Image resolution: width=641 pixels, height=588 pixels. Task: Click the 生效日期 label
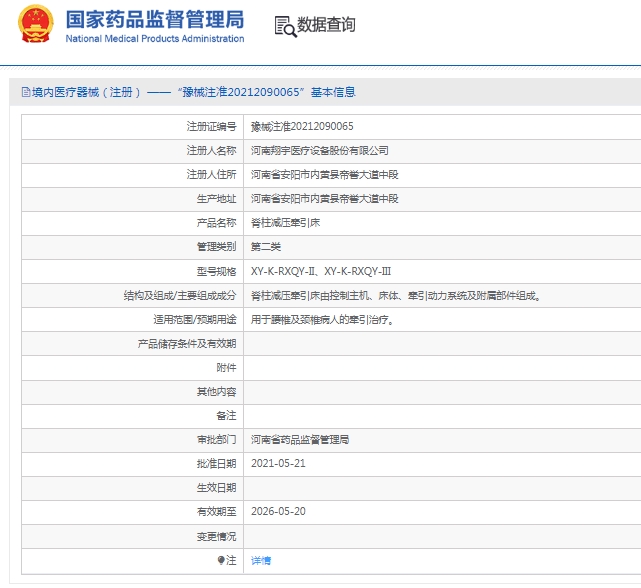216,488
